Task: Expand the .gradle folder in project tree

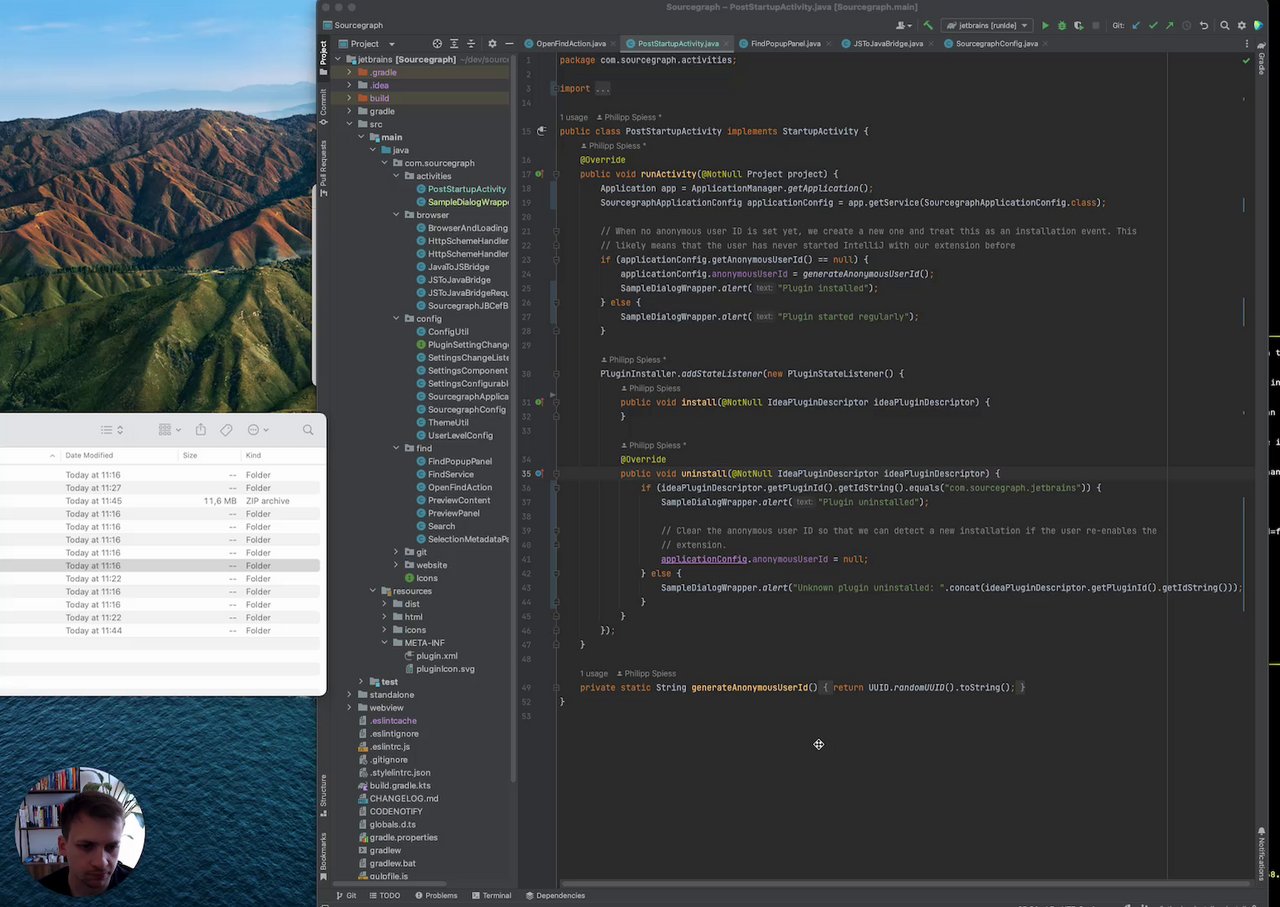Action: pos(349,73)
